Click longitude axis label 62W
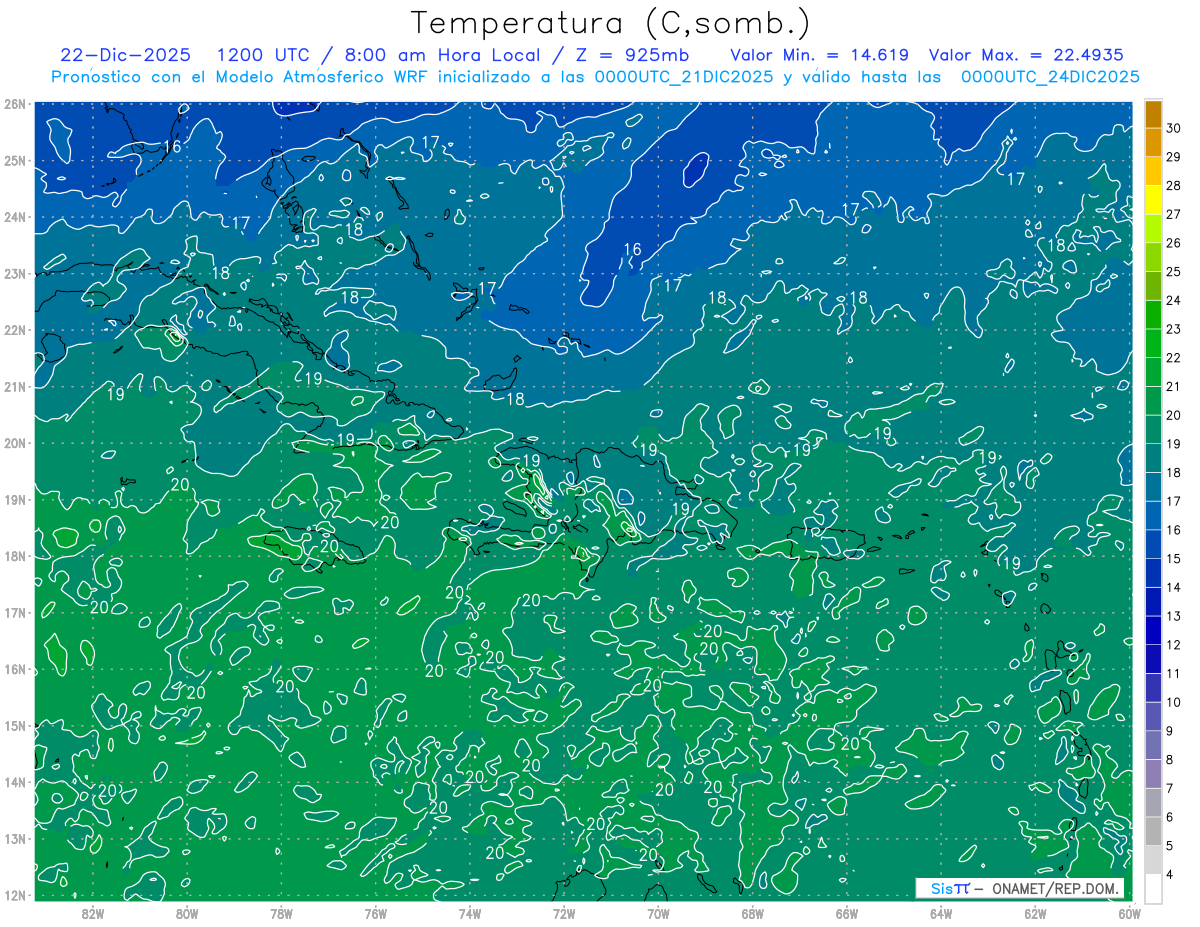 [1035, 912]
